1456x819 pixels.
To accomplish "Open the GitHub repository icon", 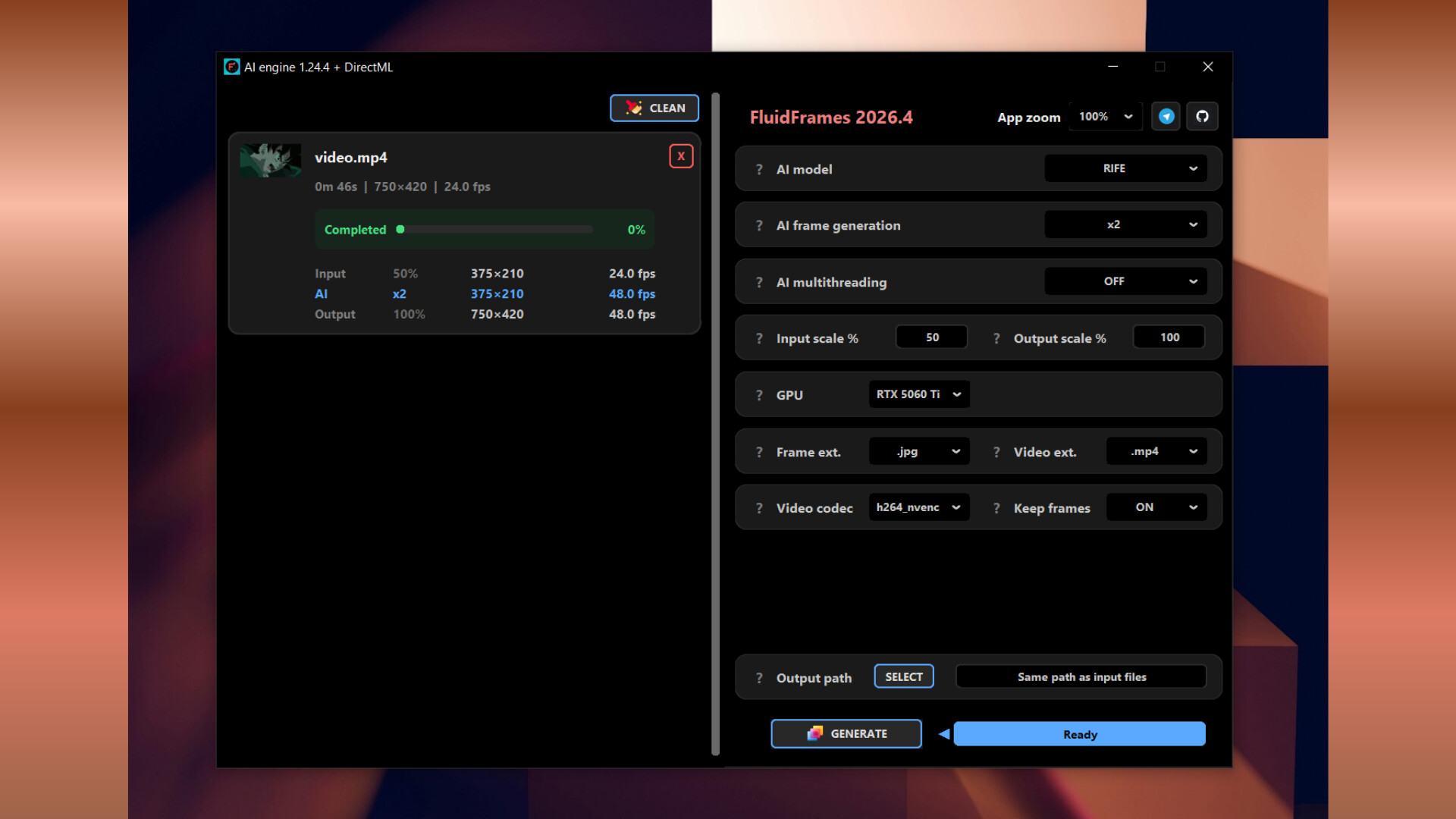I will pyautogui.click(x=1202, y=117).
